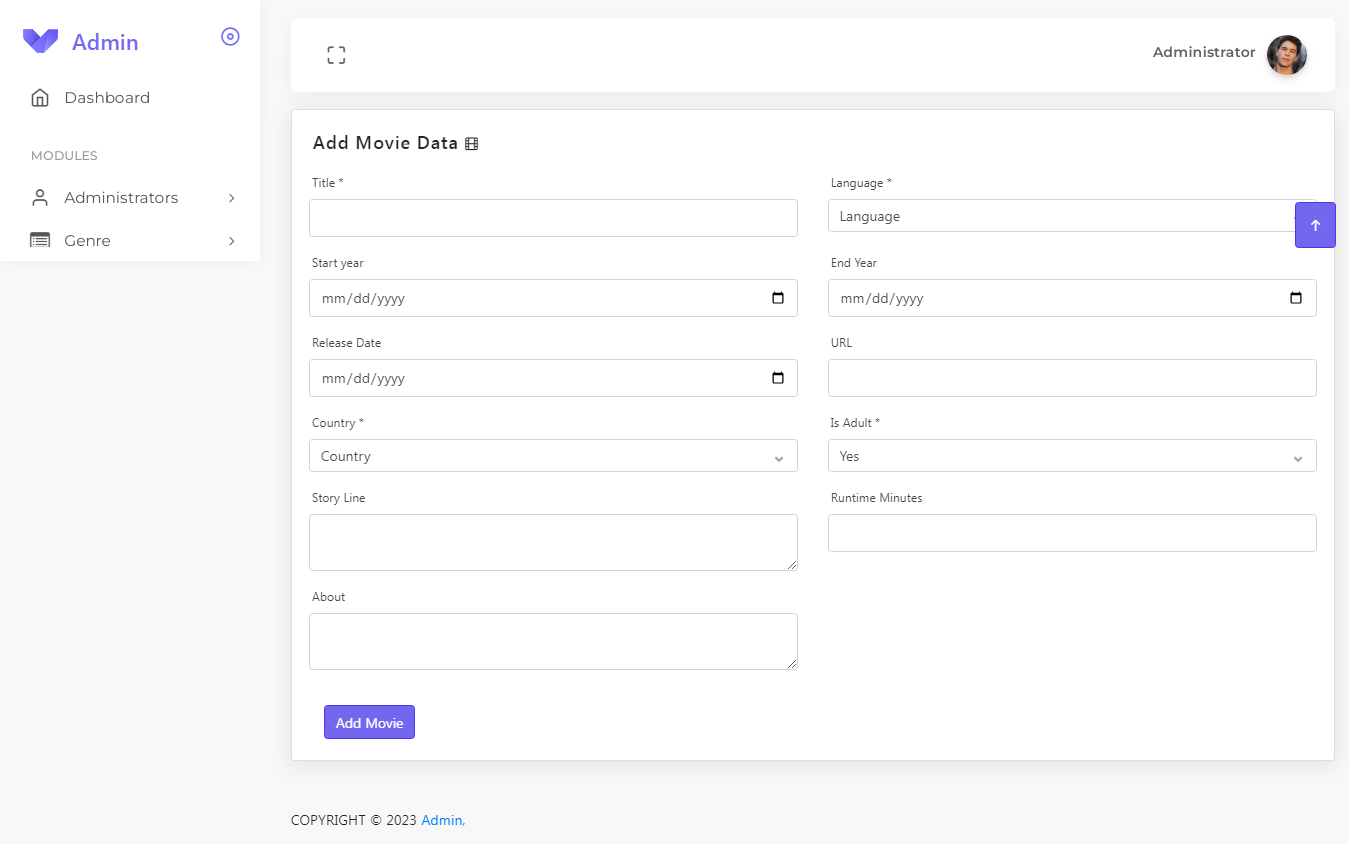Open the Release Date calendar picker icon
This screenshot has width=1349, height=844.
pyautogui.click(x=779, y=378)
